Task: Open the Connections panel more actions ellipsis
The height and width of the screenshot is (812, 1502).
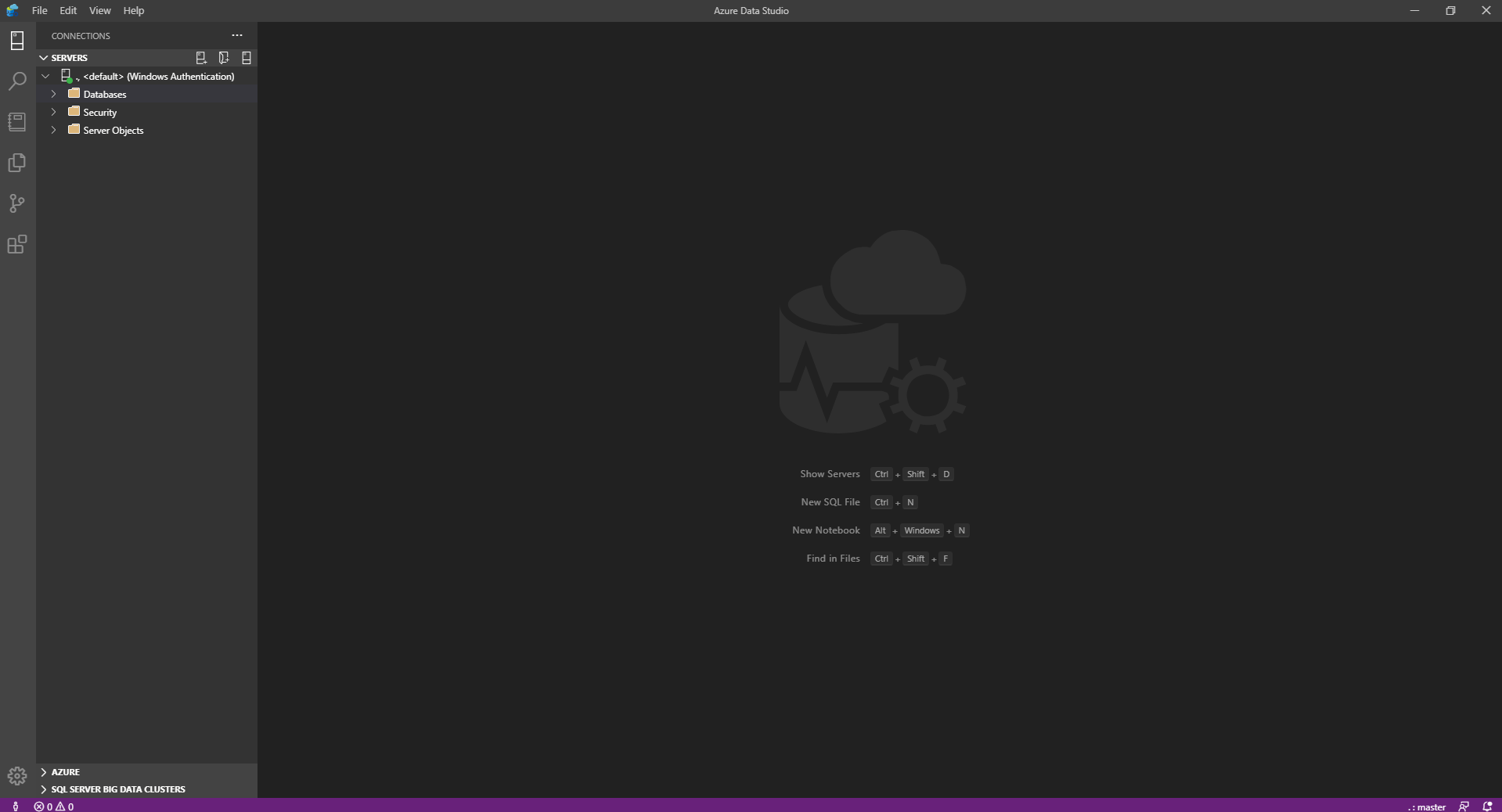Action: tap(237, 35)
